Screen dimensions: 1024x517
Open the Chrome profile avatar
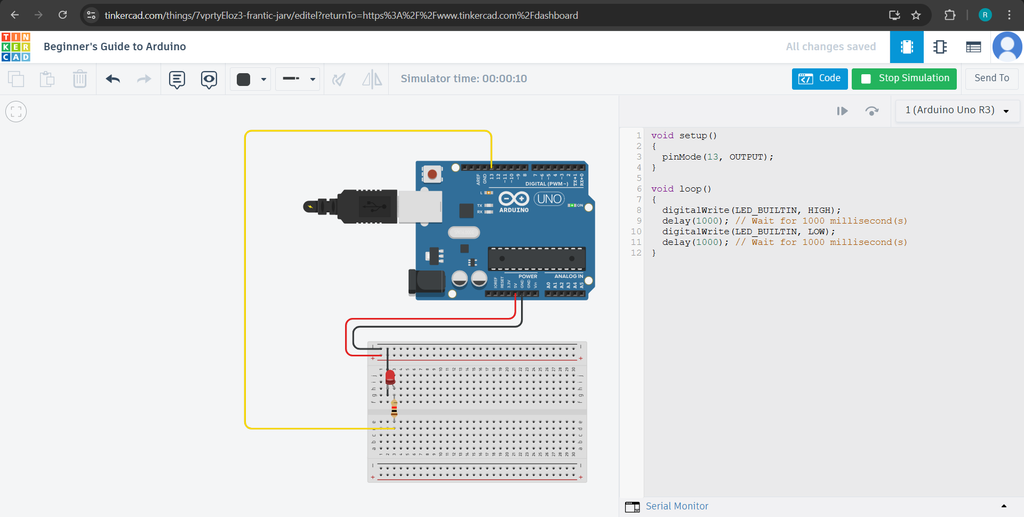click(985, 15)
